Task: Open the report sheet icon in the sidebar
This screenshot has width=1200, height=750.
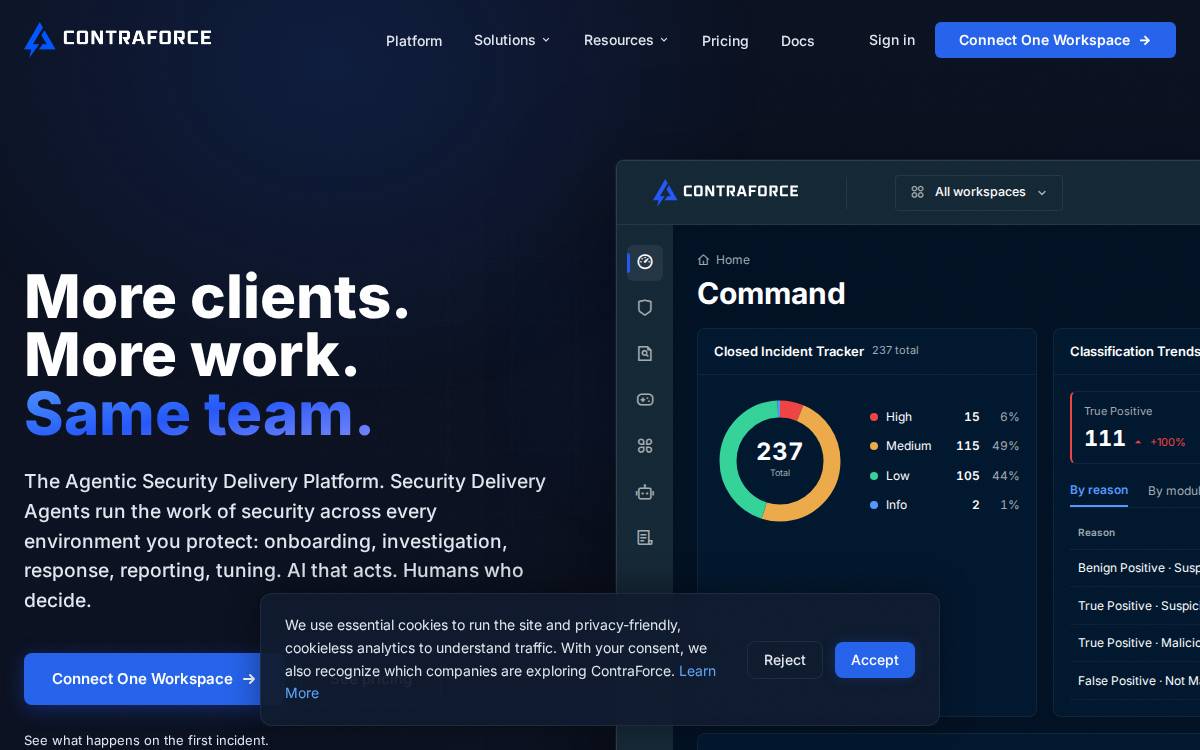Action: (645, 537)
